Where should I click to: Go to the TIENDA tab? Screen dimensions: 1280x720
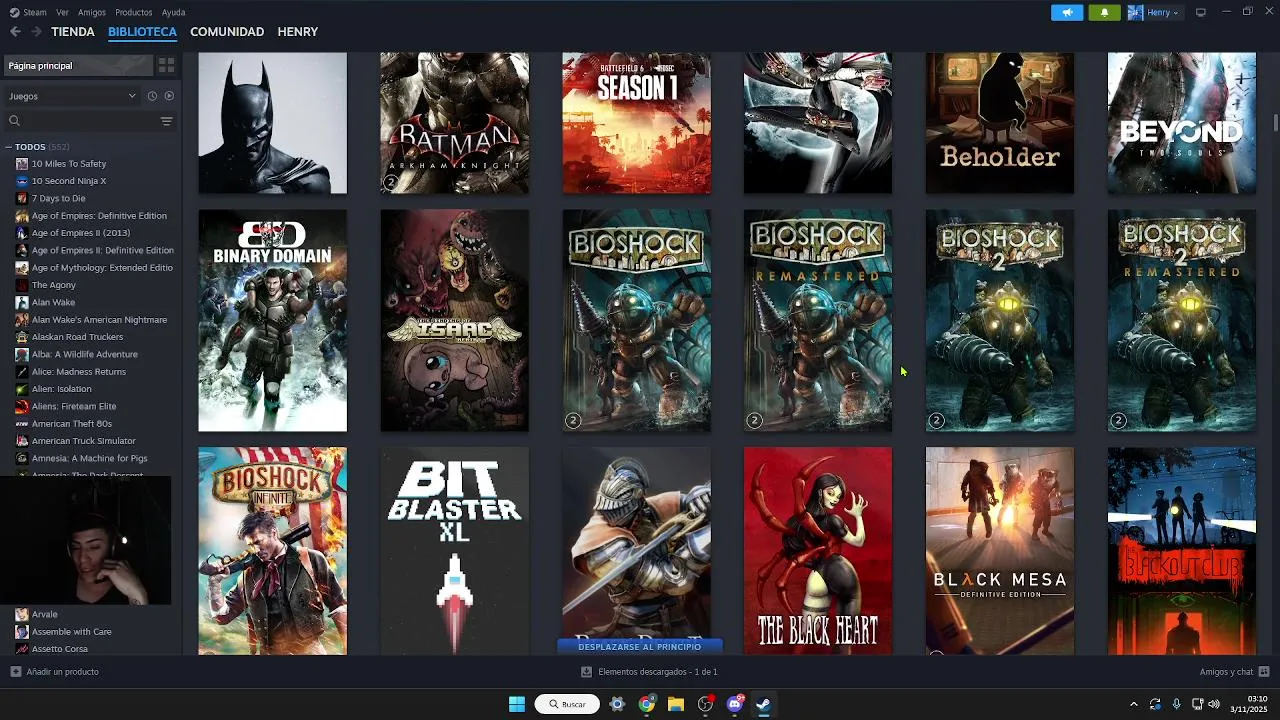pos(73,32)
